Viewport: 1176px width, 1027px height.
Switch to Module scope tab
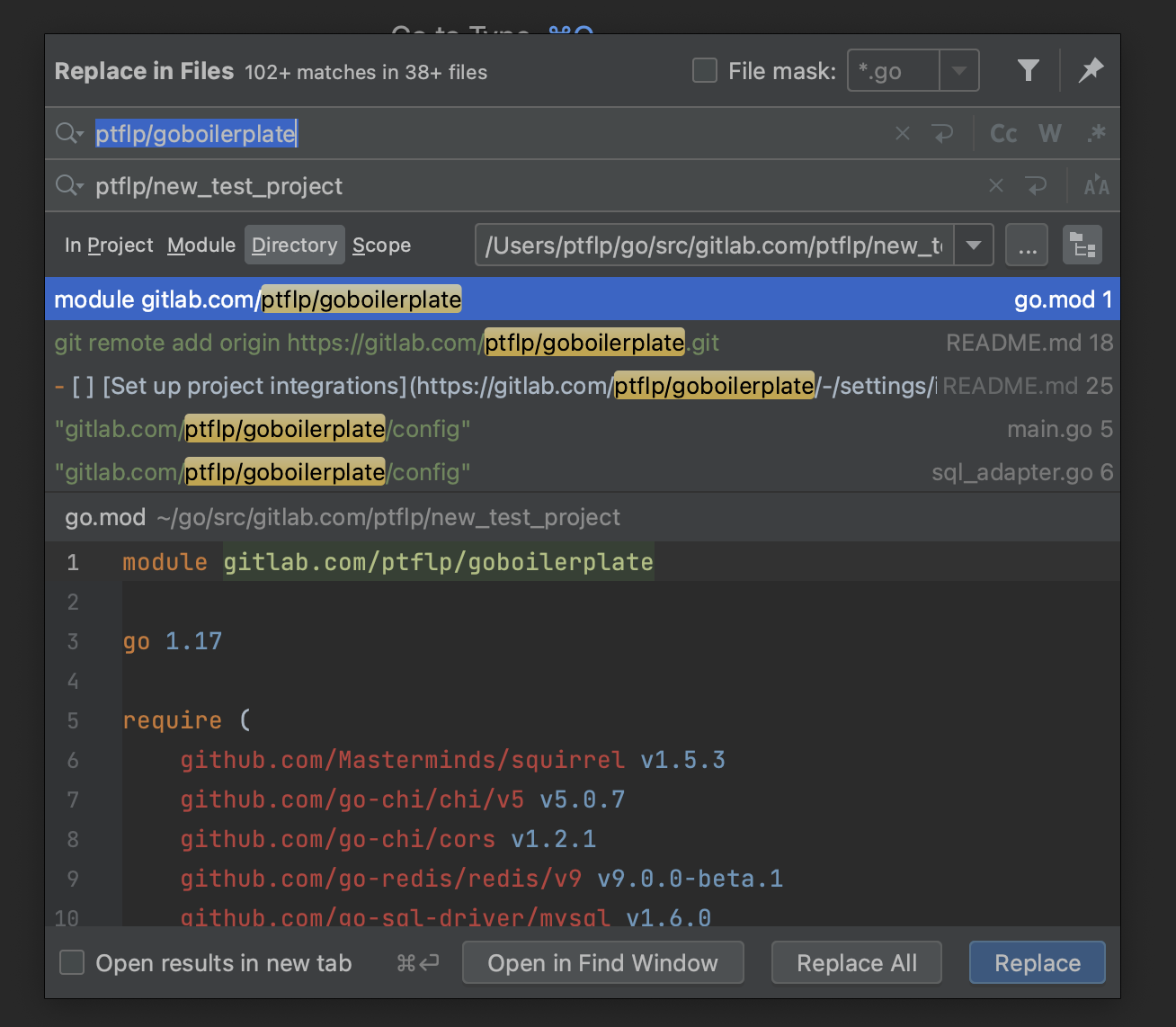[201, 246]
